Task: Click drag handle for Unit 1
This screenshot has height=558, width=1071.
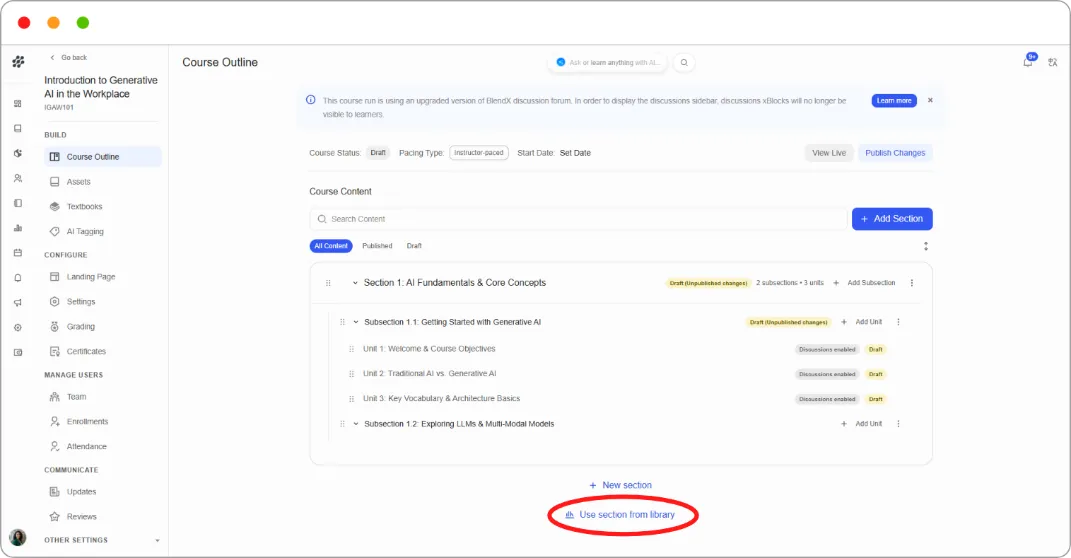Action: tap(352, 349)
